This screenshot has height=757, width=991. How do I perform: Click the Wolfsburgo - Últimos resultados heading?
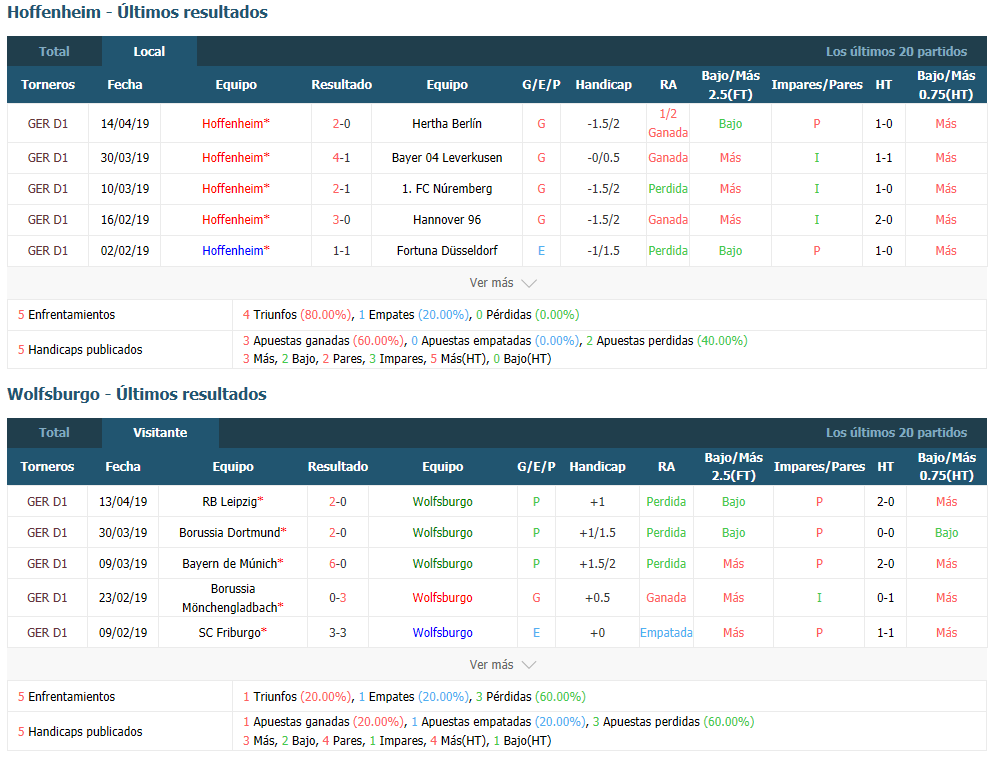click(137, 394)
